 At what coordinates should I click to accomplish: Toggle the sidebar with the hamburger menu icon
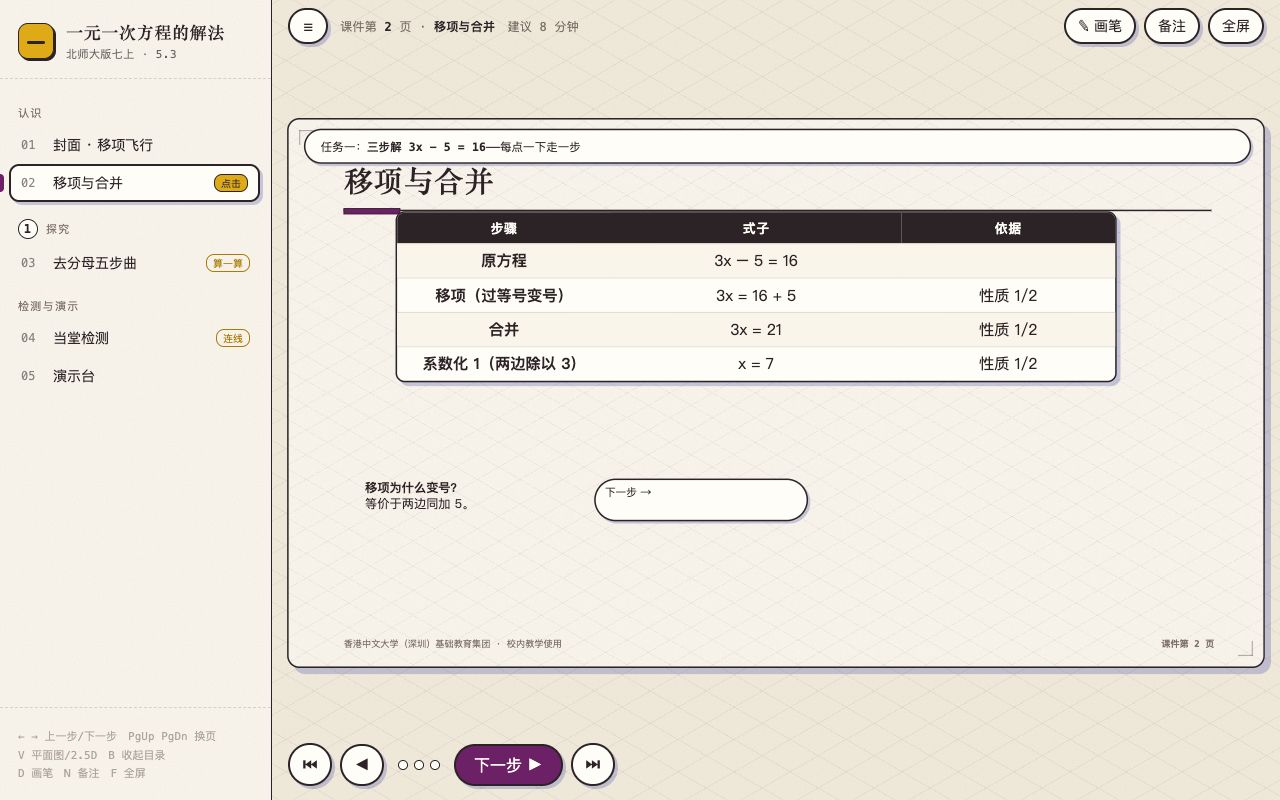[x=308, y=26]
